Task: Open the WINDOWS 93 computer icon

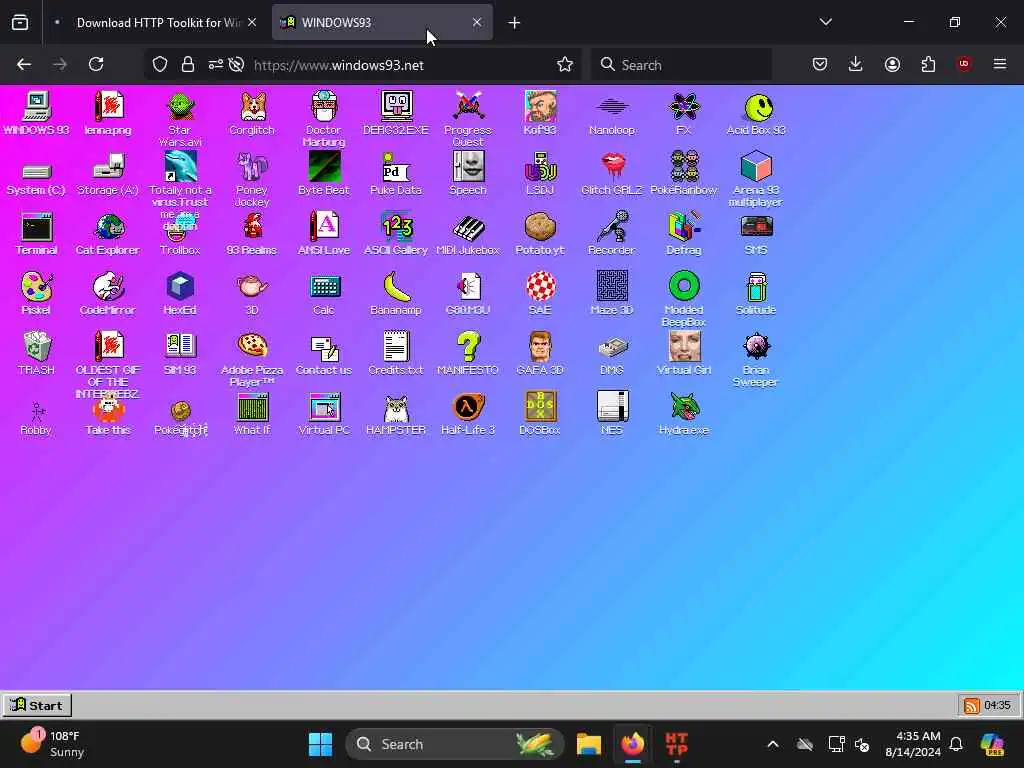Action: [37, 106]
